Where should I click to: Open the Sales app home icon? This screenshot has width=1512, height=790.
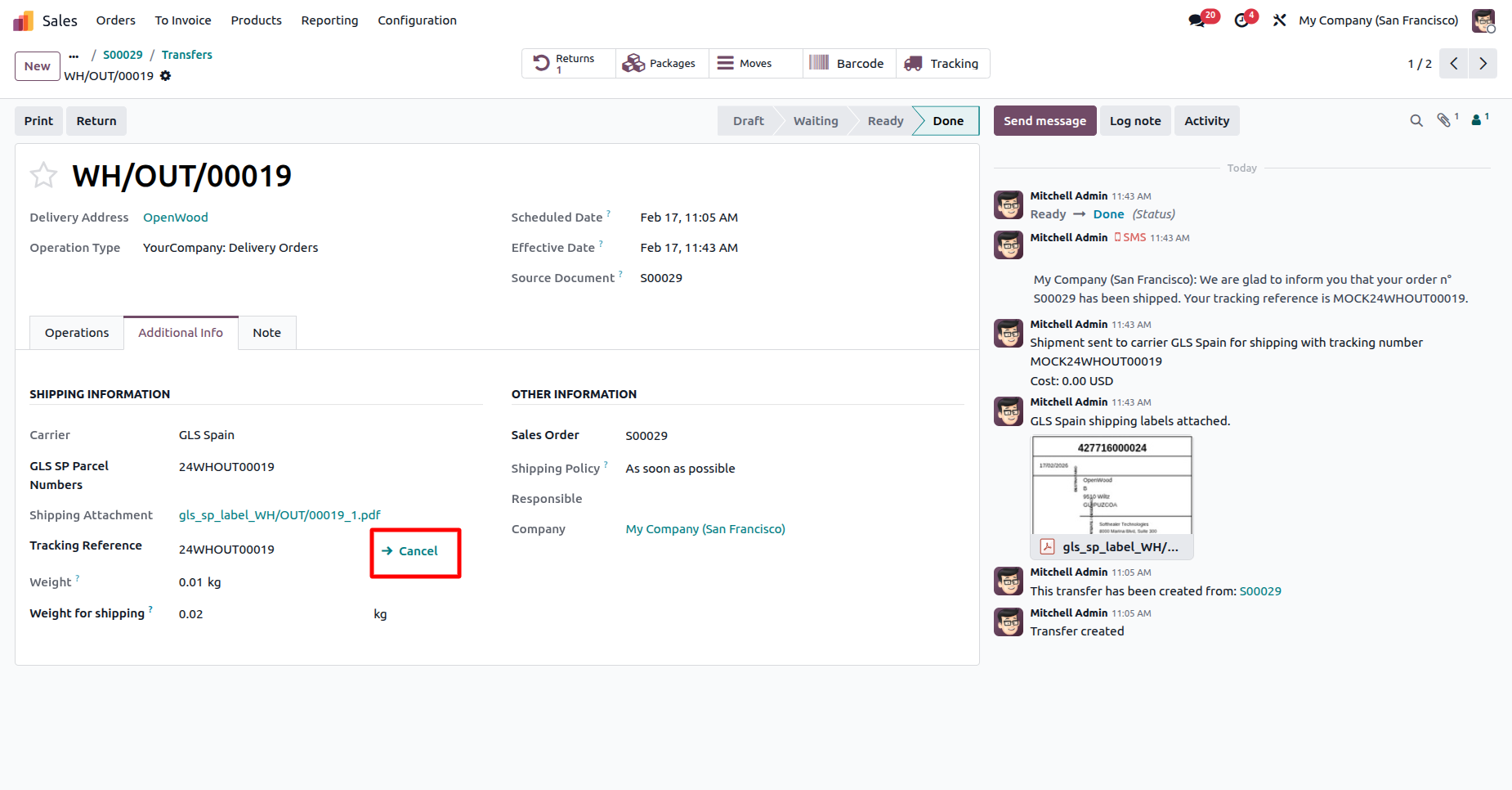click(23, 20)
